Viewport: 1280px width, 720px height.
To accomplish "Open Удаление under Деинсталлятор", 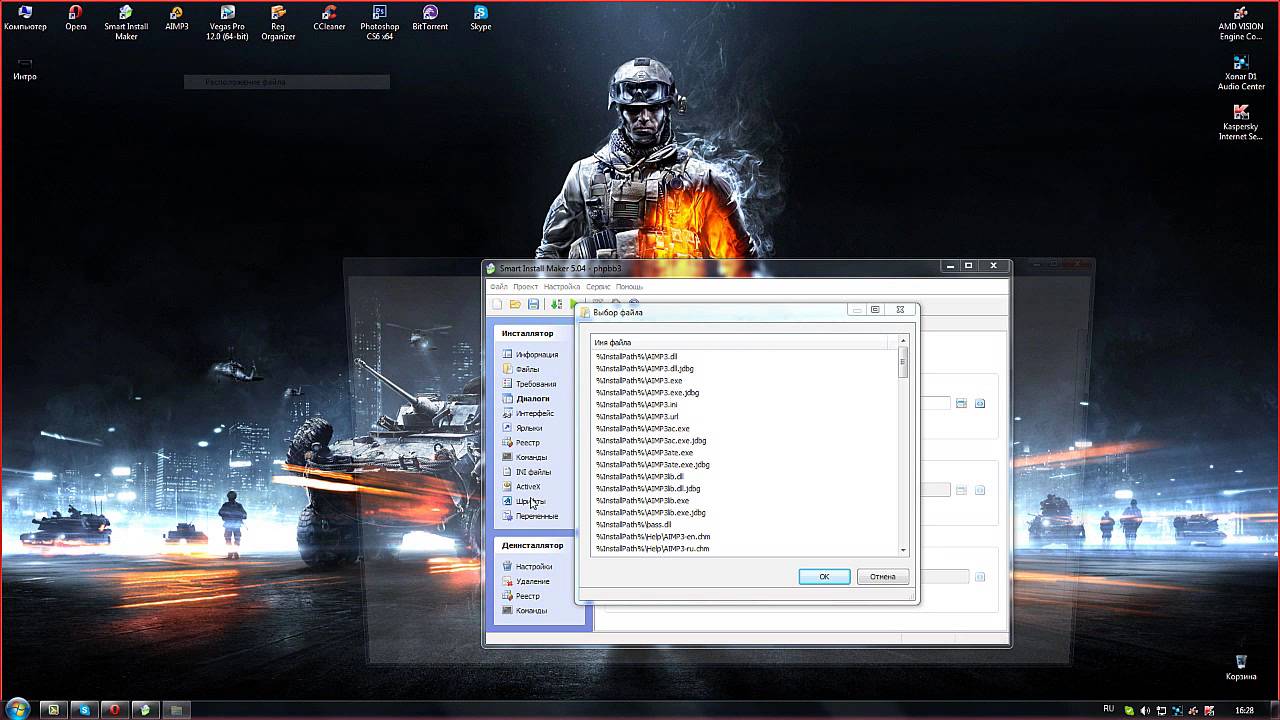I will point(526,581).
